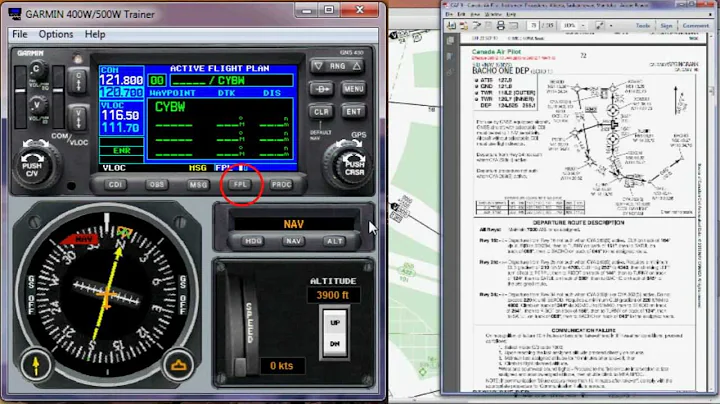Toggle the ALT autopilot mode button
The width and height of the screenshot is (720, 404).
pyautogui.click(x=334, y=241)
